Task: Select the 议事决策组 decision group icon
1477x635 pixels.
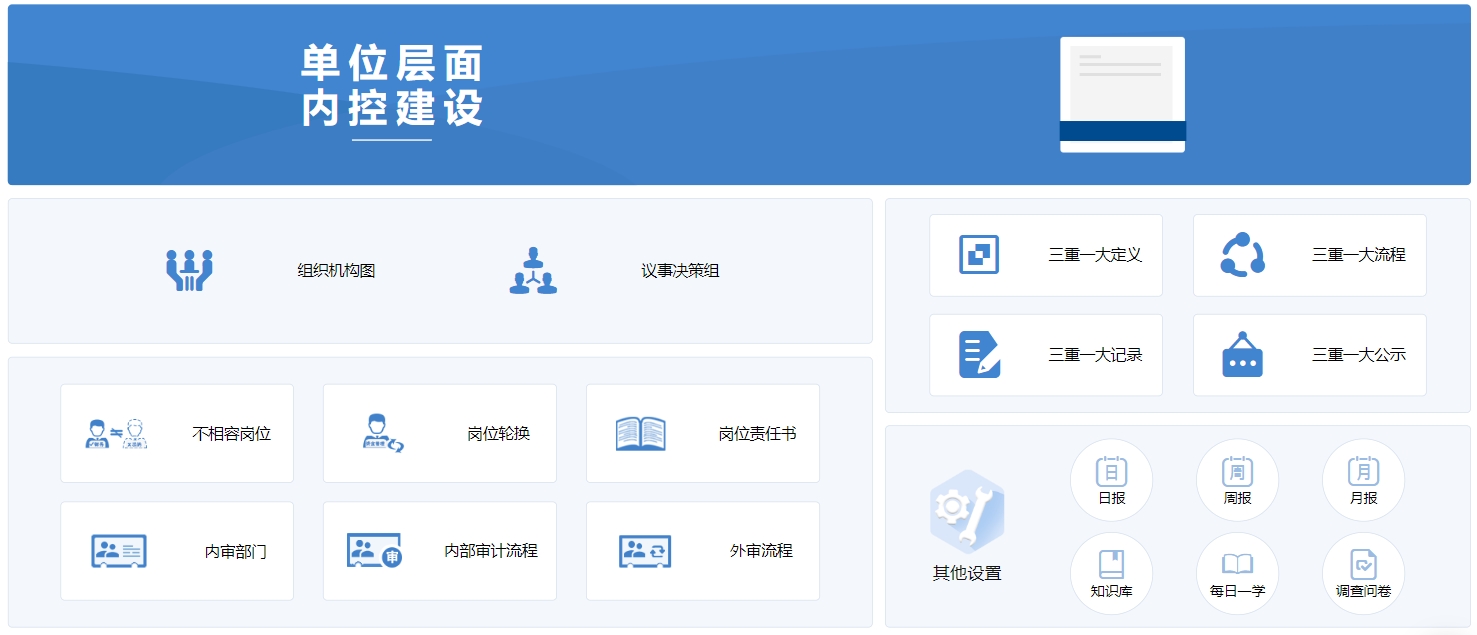Action: [x=533, y=268]
